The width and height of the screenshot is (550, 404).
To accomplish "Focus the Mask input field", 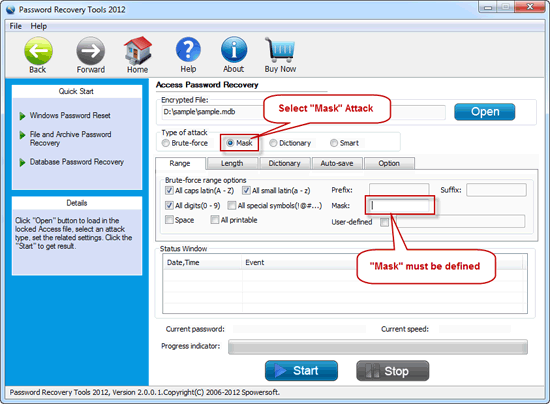I will coord(399,206).
